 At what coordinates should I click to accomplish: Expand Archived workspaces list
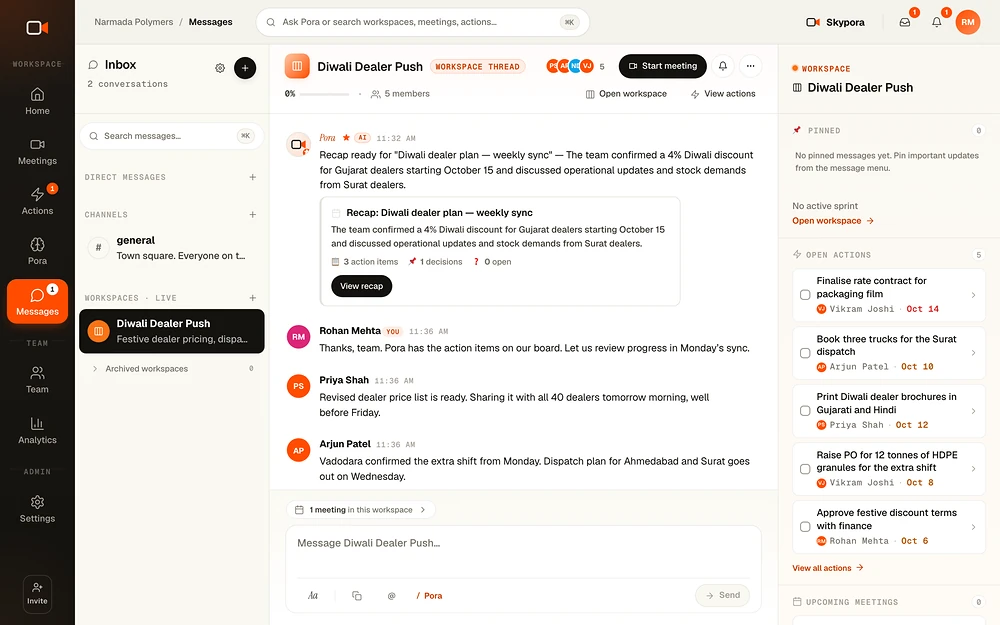point(172,369)
